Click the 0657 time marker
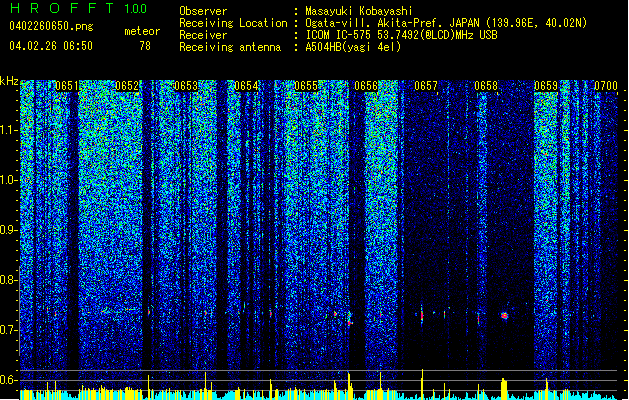This screenshot has height=400, width=629. (426, 86)
